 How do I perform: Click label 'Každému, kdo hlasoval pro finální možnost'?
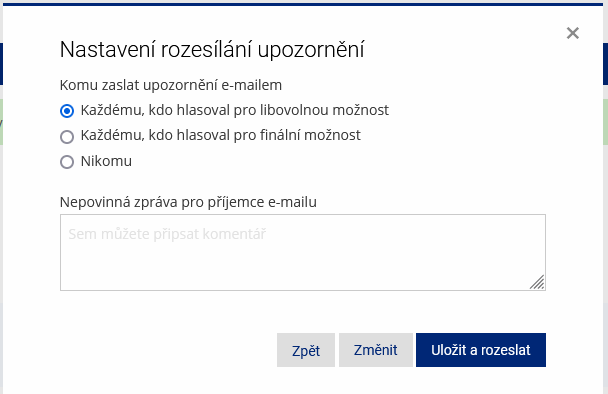(x=221, y=135)
